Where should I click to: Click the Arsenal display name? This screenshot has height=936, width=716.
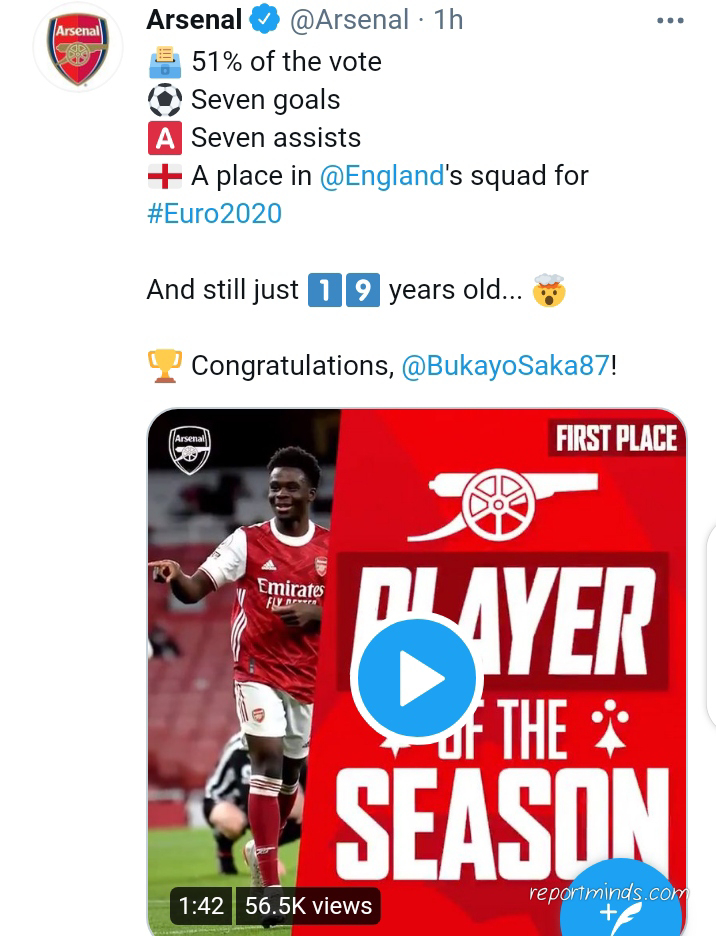pos(194,20)
